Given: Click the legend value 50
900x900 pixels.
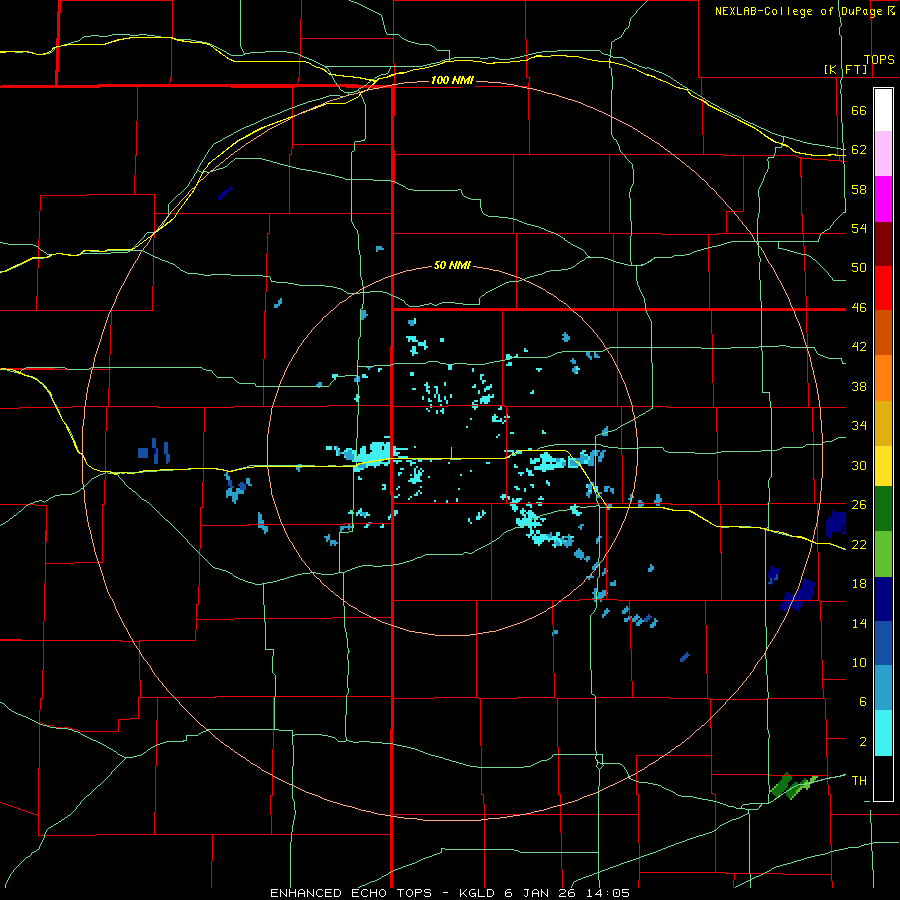Looking at the screenshot, I should pos(859,268).
